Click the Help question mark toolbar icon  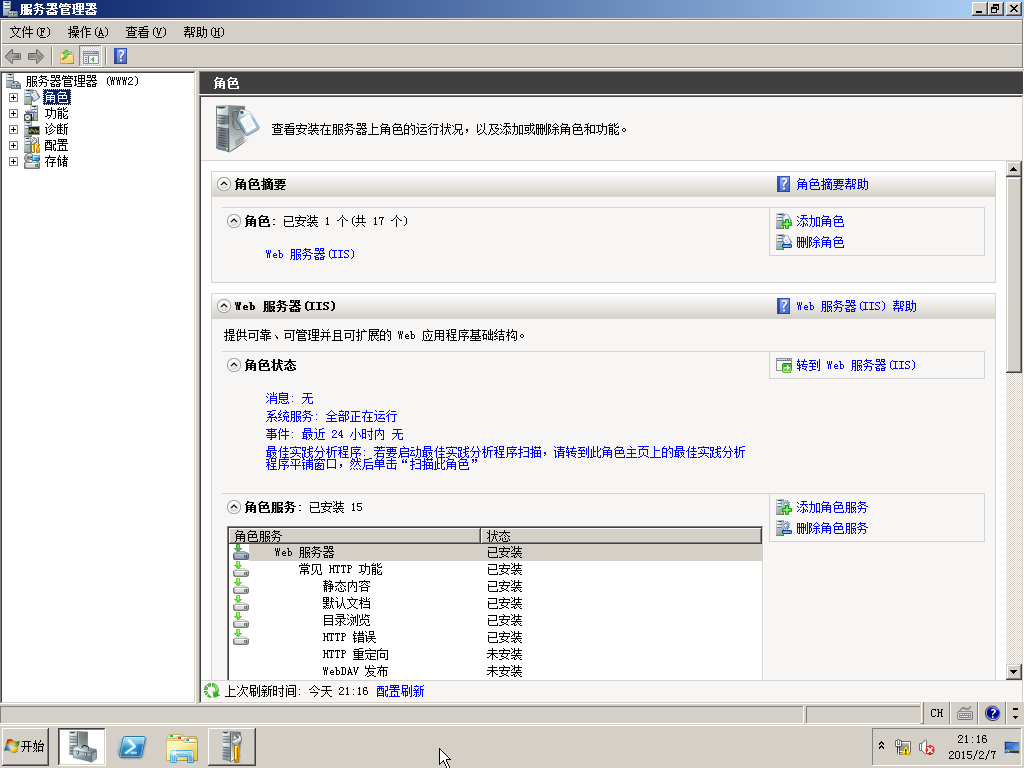tap(120, 56)
